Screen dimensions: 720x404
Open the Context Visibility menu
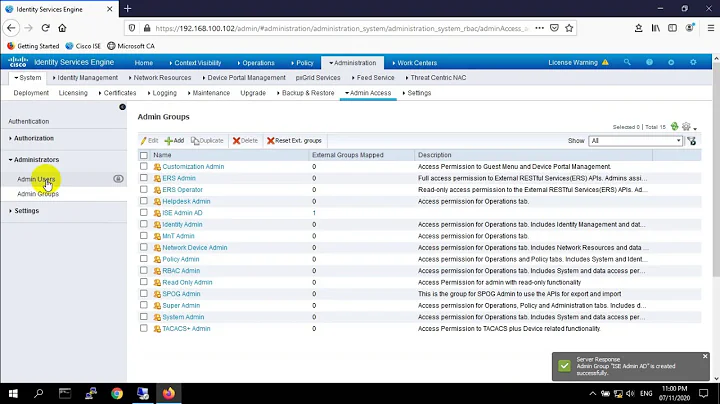pos(195,63)
